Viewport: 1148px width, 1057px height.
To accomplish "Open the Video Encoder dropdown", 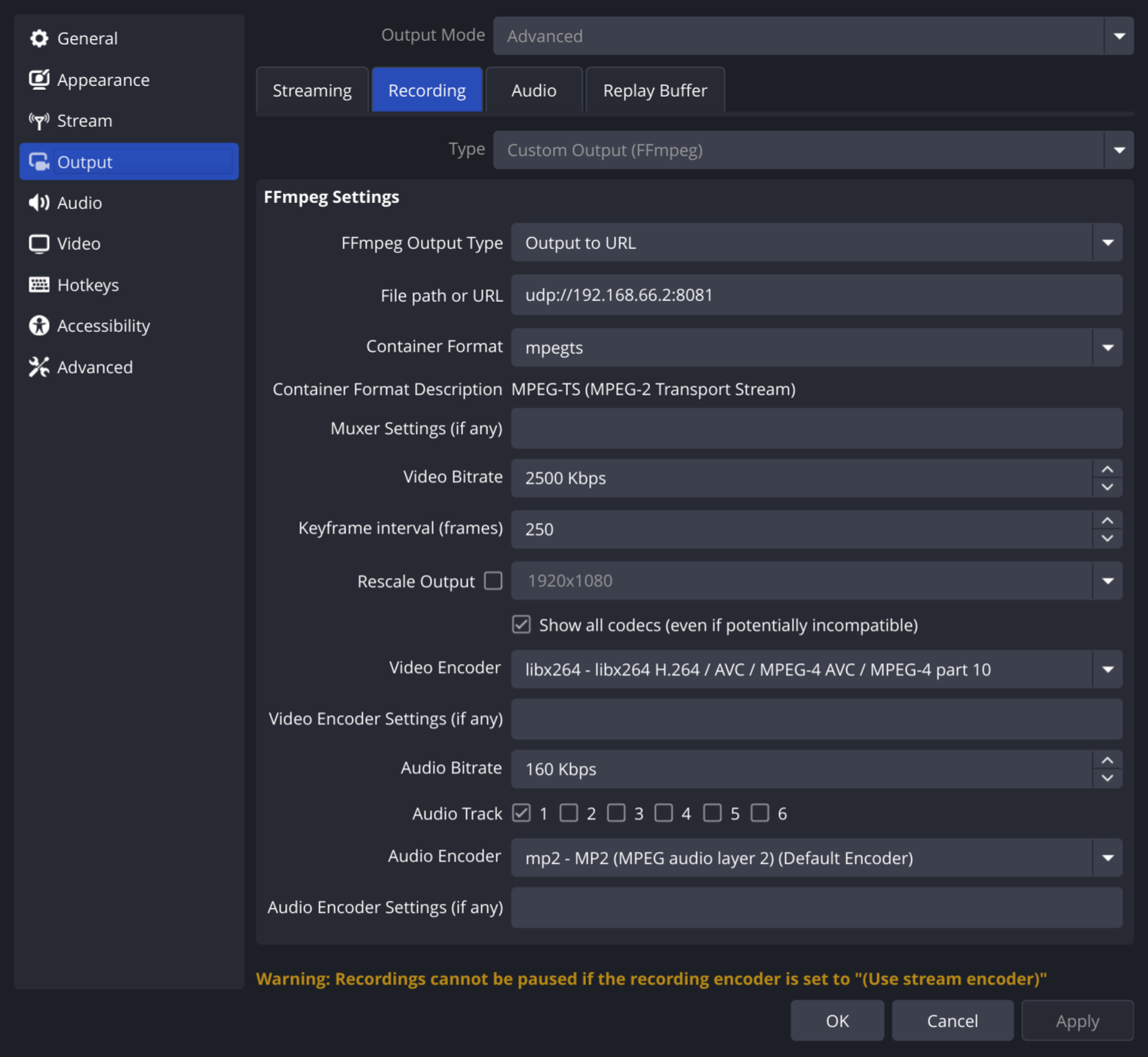I will pos(1108,669).
